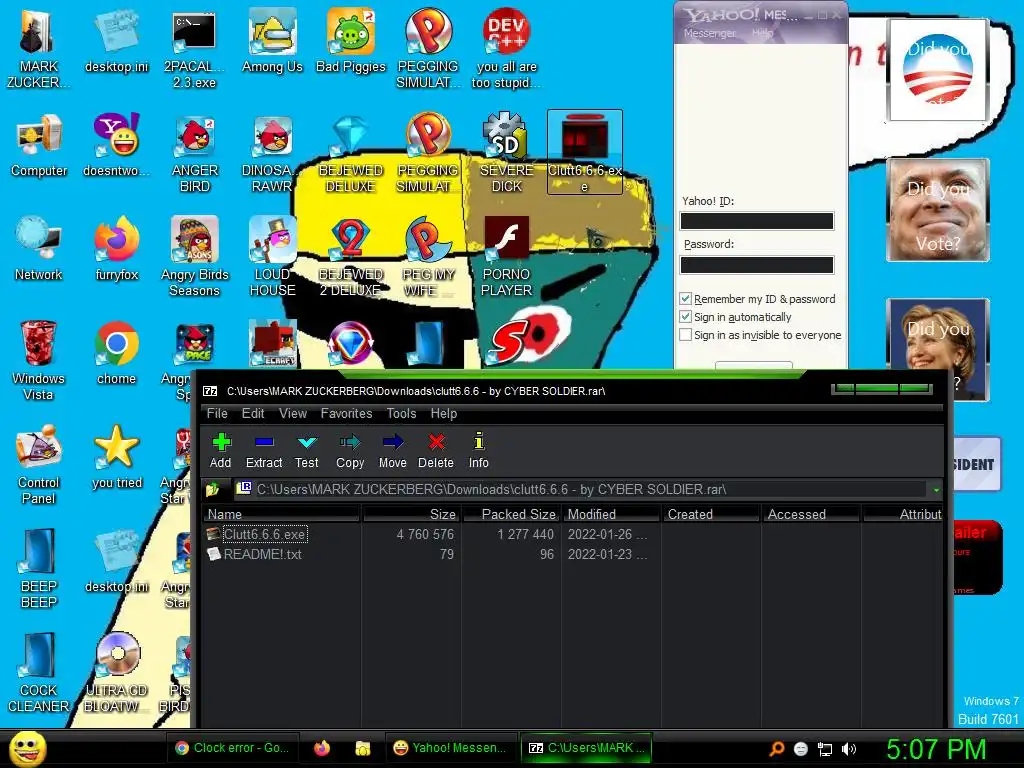Viewport: 1024px width, 768px height.
Task: Choose the Move toolbar icon in 7-Zip
Action: [x=392, y=450]
